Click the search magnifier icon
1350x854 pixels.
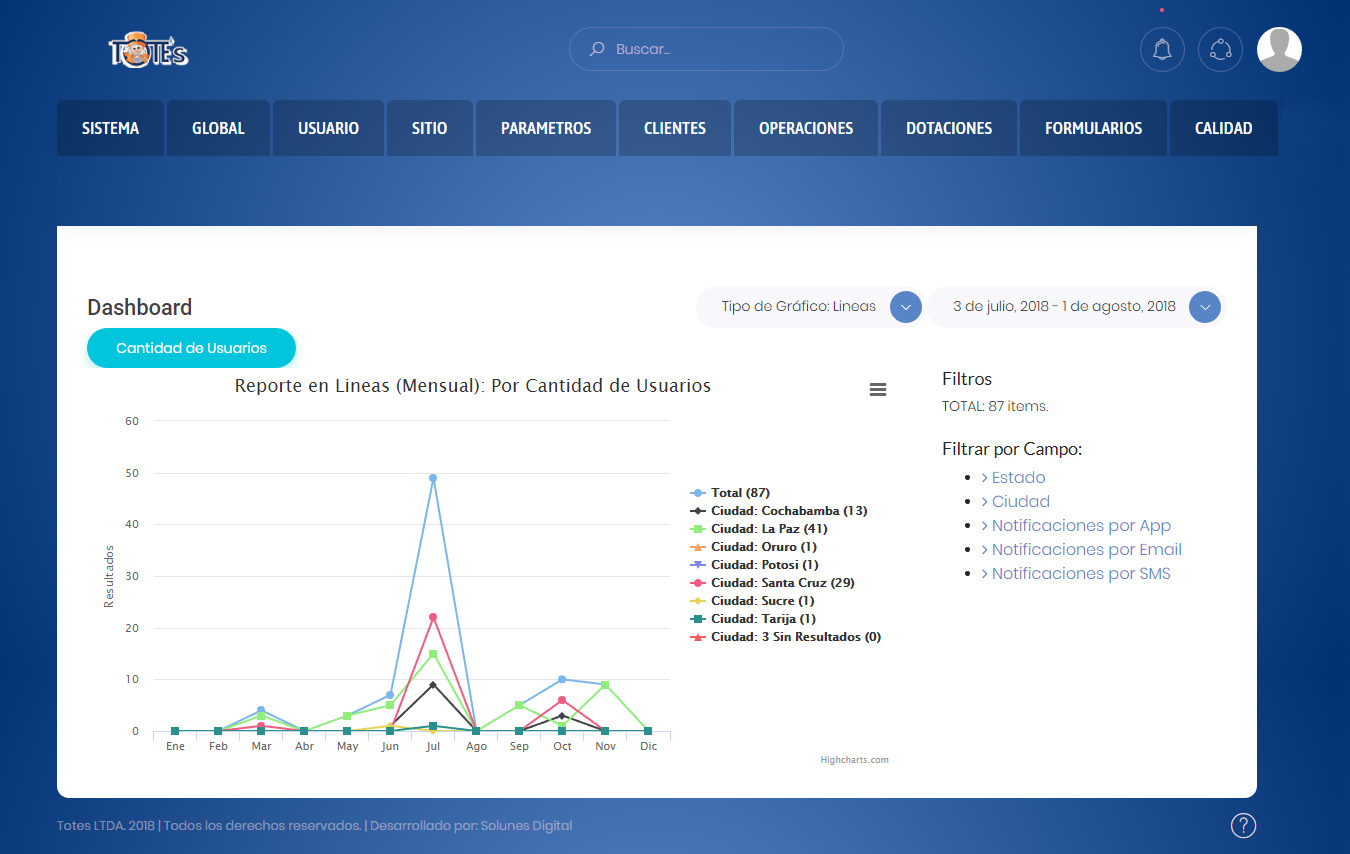[x=597, y=49]
